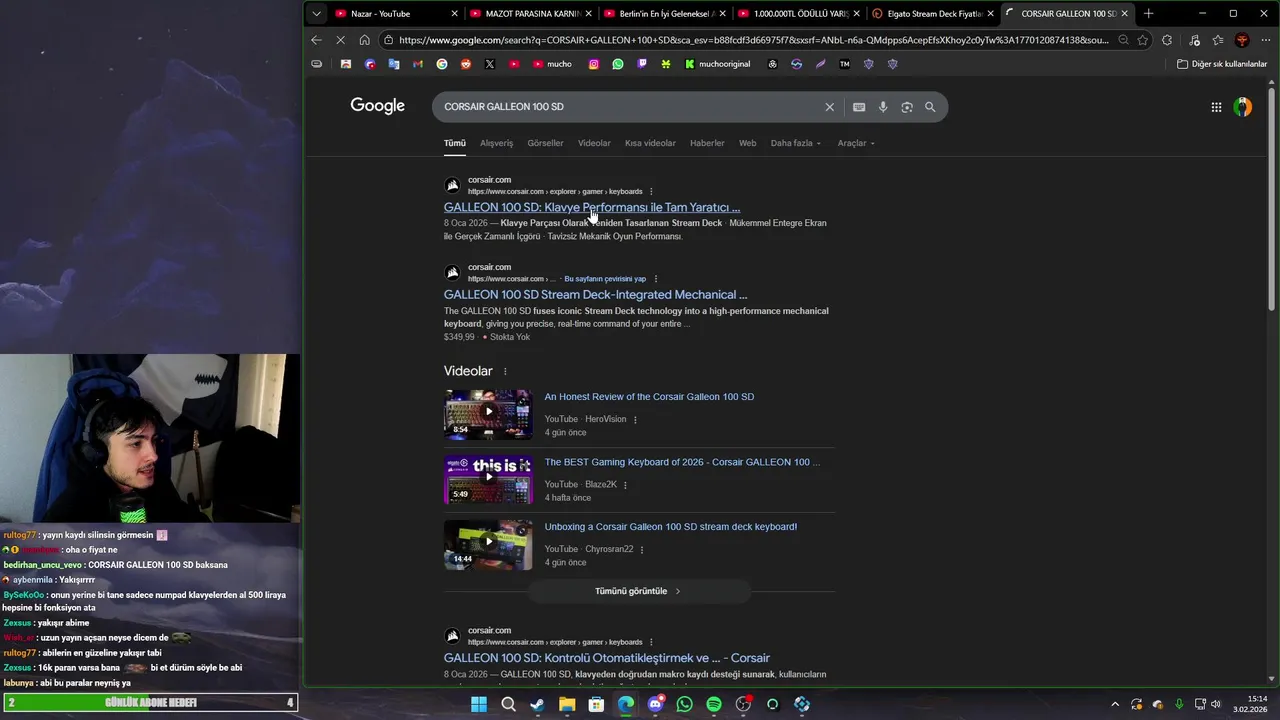The width and height of the screenshot is (1280, 720).
Task: Select the 'Videolar' search filter
Action: (594, 143)
